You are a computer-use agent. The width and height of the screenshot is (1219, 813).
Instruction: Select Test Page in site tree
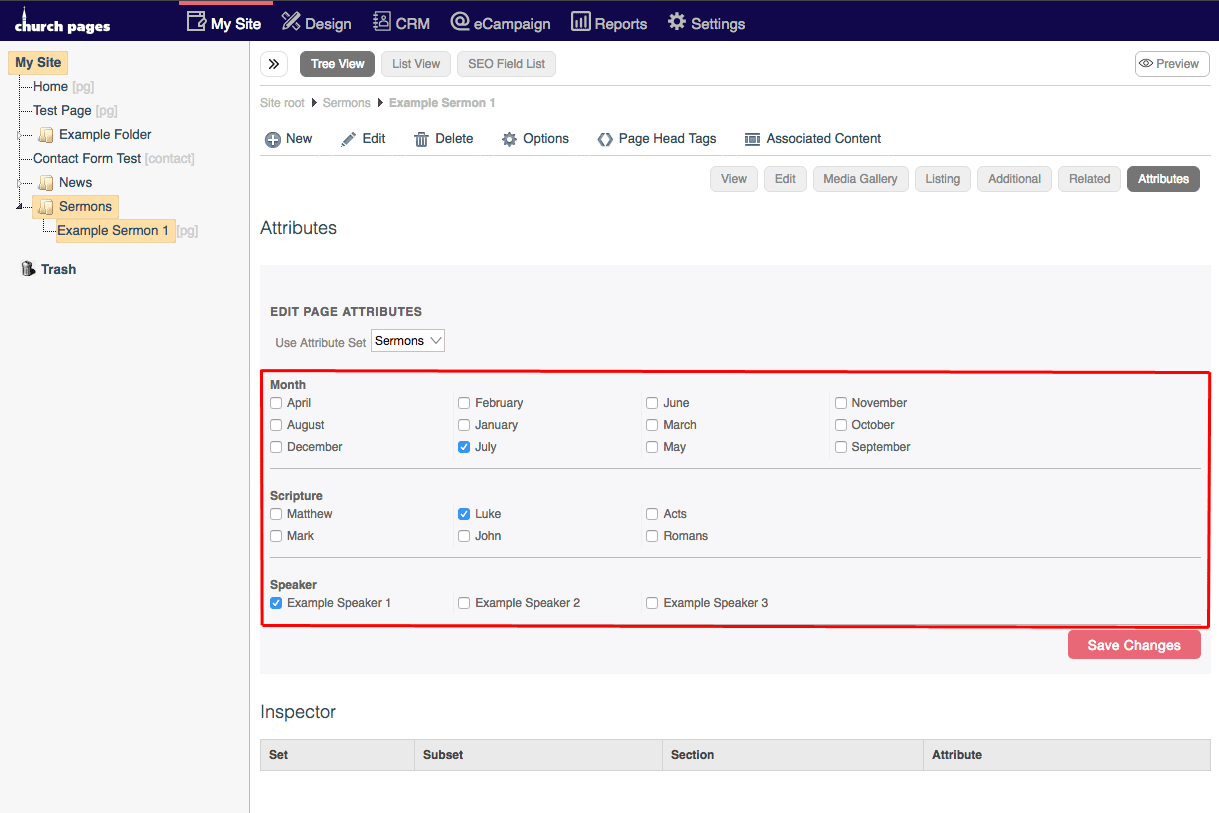click(62, 111)
